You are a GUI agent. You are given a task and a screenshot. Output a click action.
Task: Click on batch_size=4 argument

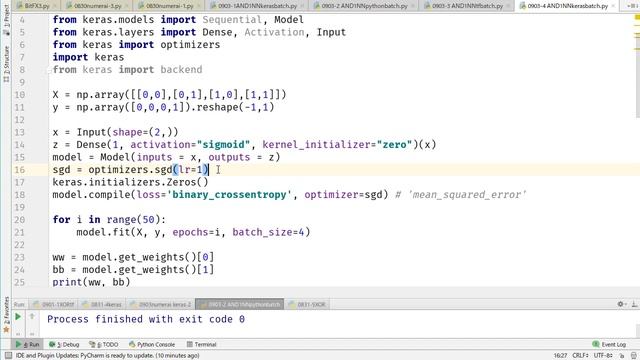(268, 232)
